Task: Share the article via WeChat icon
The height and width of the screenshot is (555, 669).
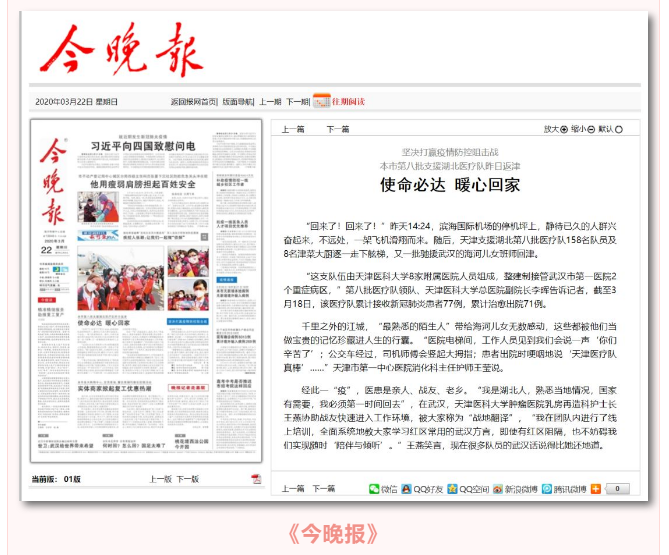Action: coord(374,489)
